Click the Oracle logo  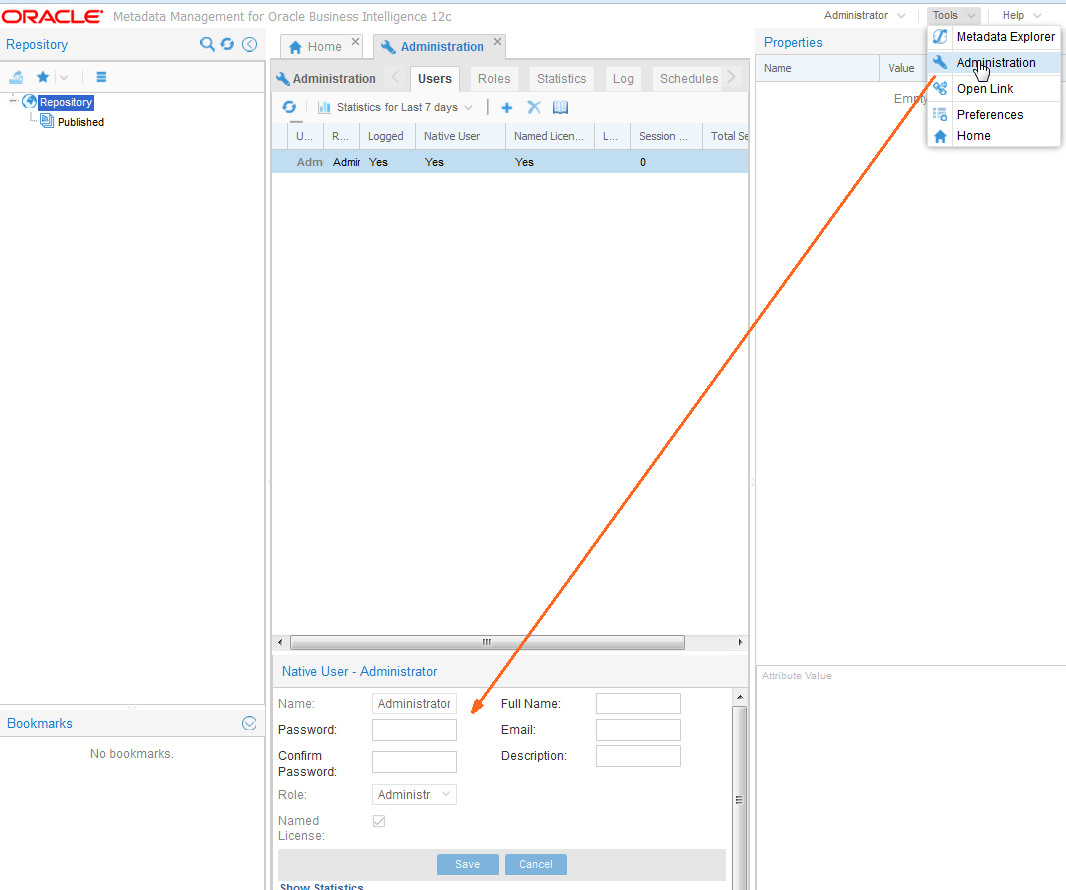52,16
